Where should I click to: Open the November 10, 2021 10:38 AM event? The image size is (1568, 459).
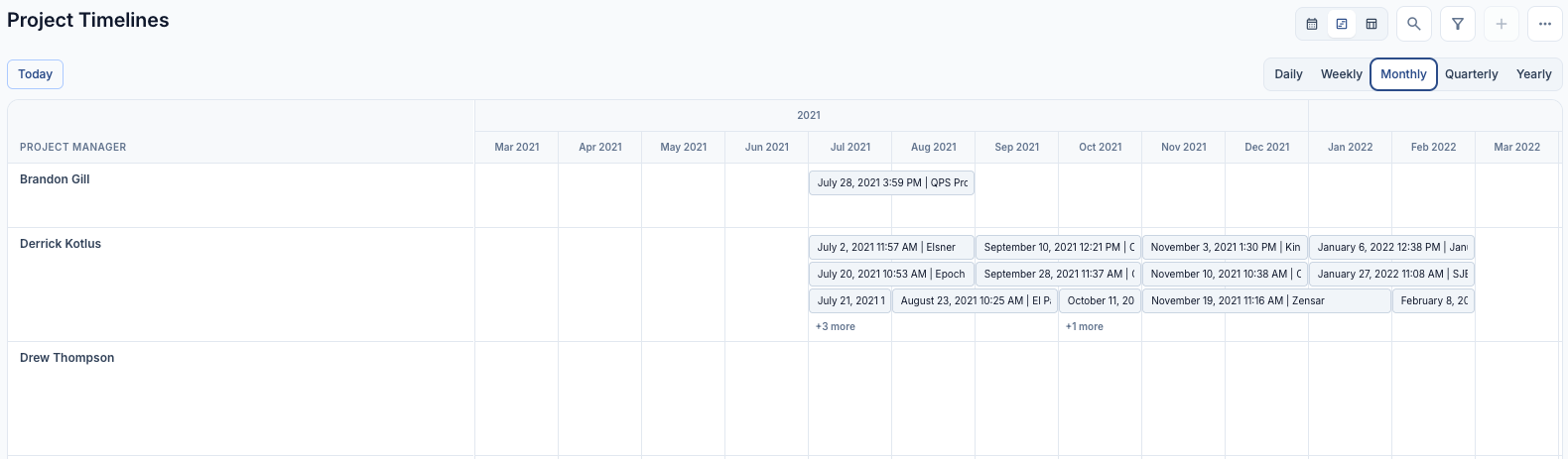pos(1225,274)
